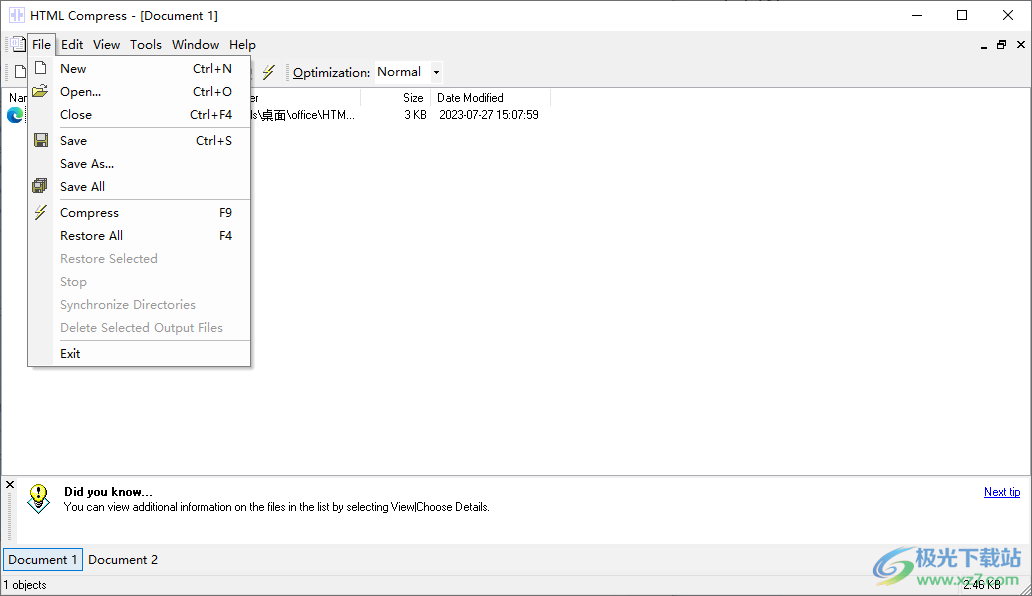Close the inner document window
The height and width of the screenshot is (596, 1032).
[1021, 45]
